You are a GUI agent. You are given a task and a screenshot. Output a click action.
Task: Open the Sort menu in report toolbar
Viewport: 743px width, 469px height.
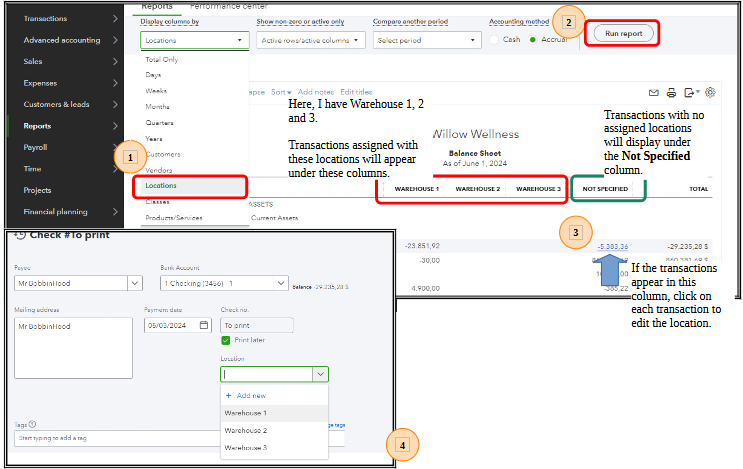point(281,92)
